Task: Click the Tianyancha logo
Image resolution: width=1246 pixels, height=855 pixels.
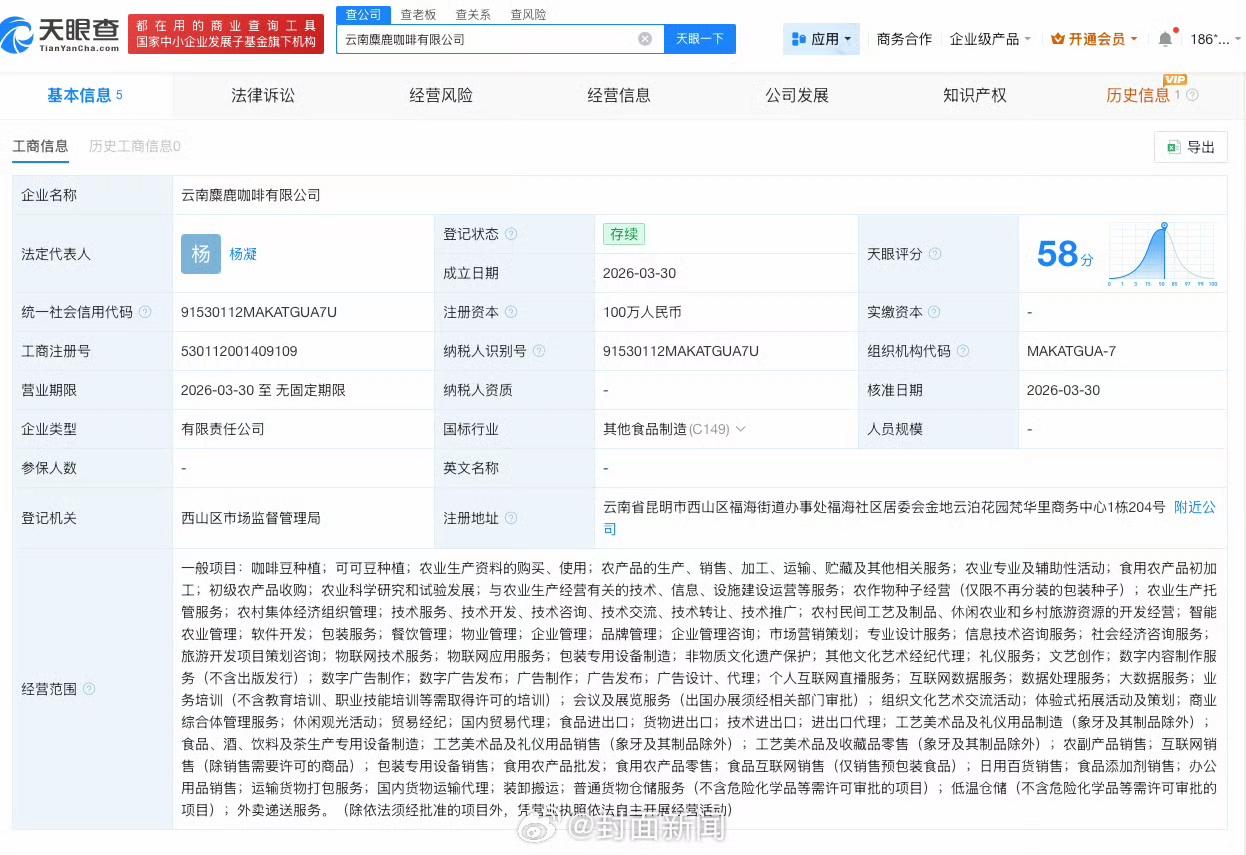Action: 62,35
